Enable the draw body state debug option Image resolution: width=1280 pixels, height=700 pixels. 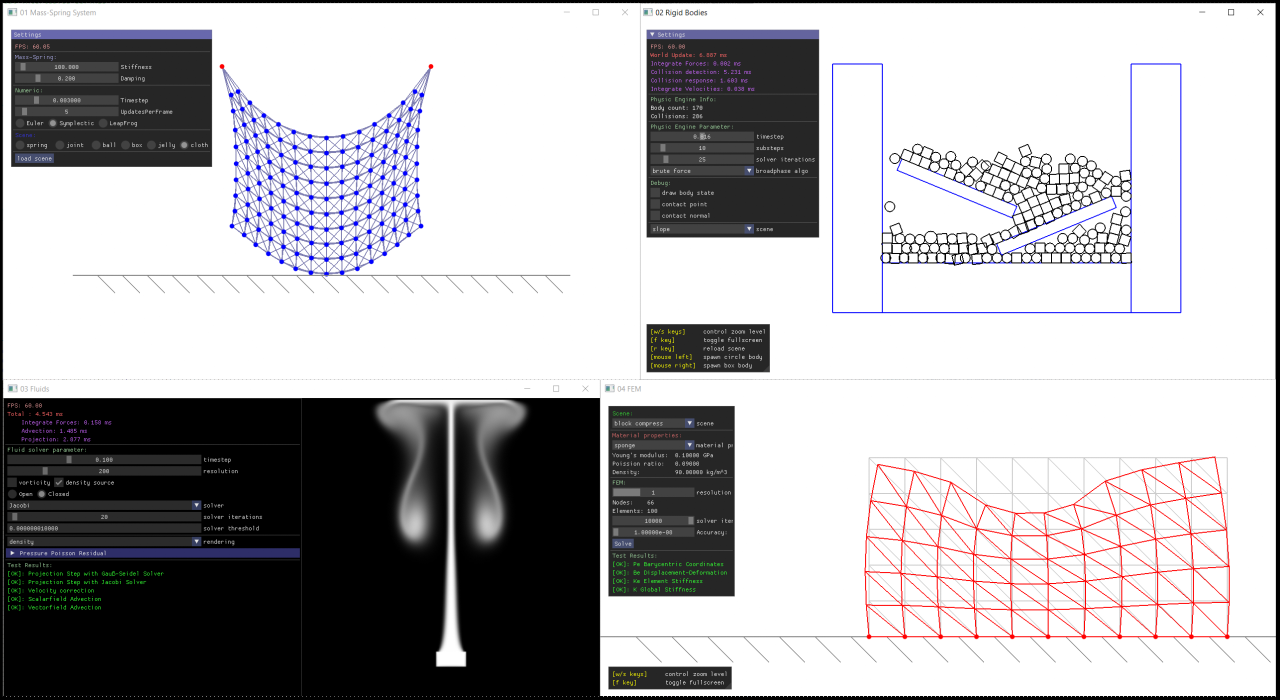coord(654,192)
